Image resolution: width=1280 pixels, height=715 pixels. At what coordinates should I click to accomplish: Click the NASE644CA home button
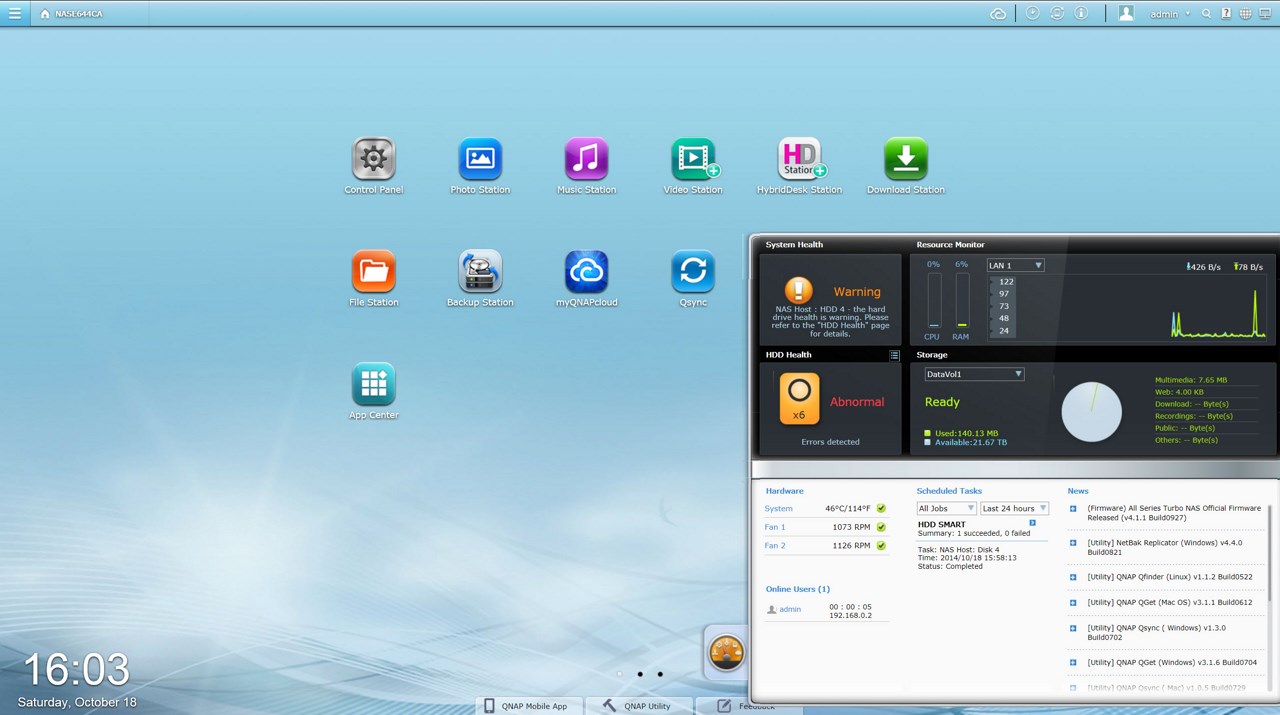click(71, 14)
